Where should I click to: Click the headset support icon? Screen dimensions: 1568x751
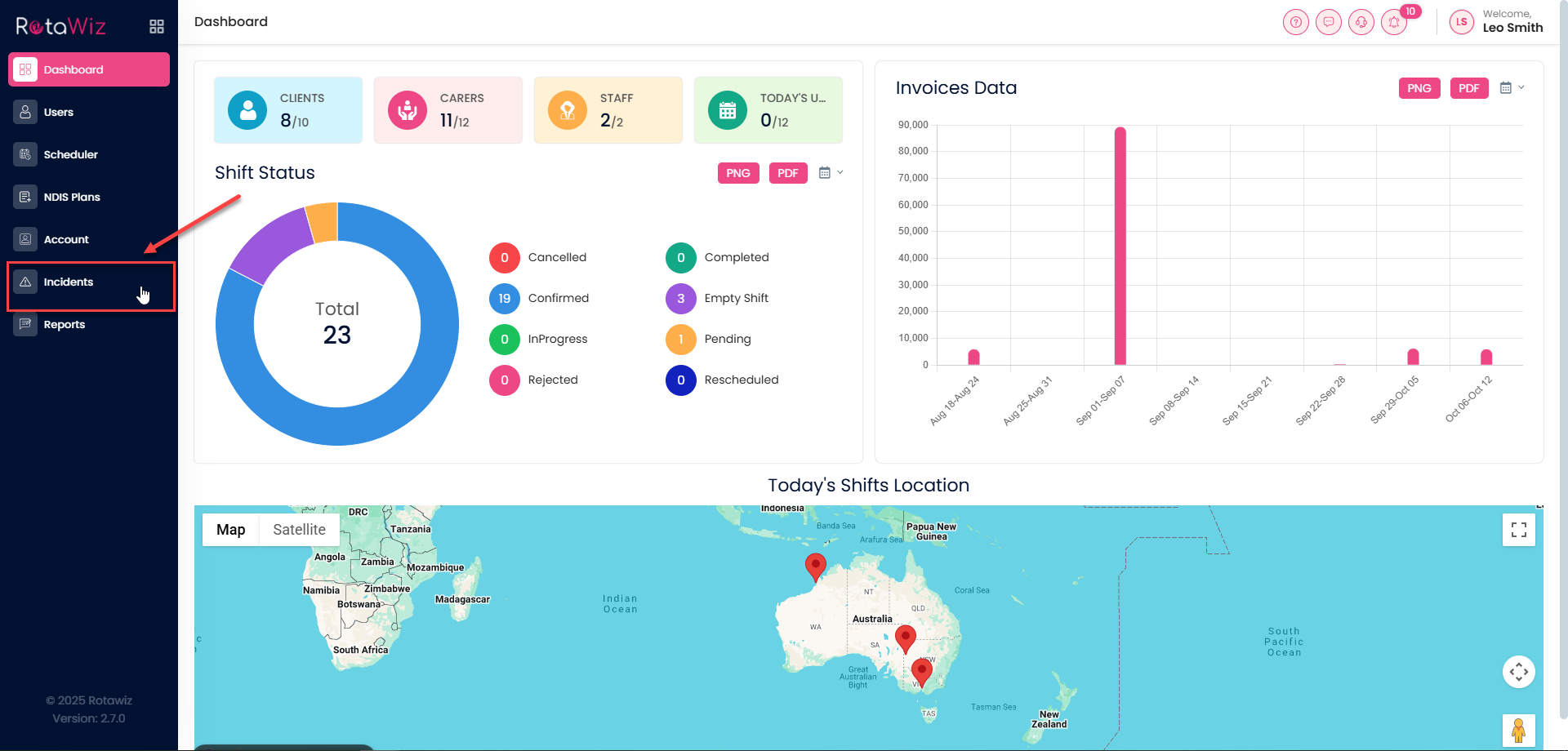[1361, 22]
